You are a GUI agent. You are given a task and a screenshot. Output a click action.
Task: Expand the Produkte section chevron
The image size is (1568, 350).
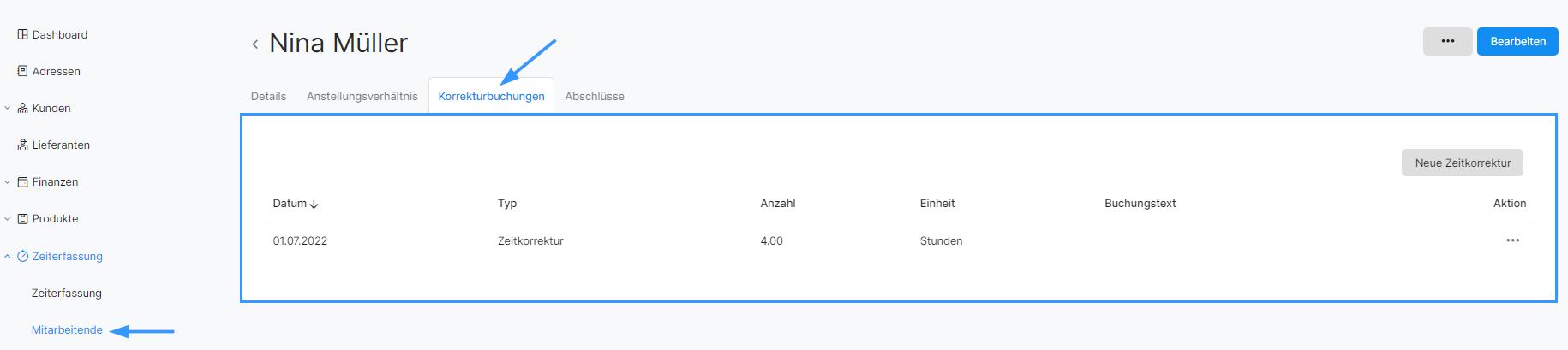point(8,218)
